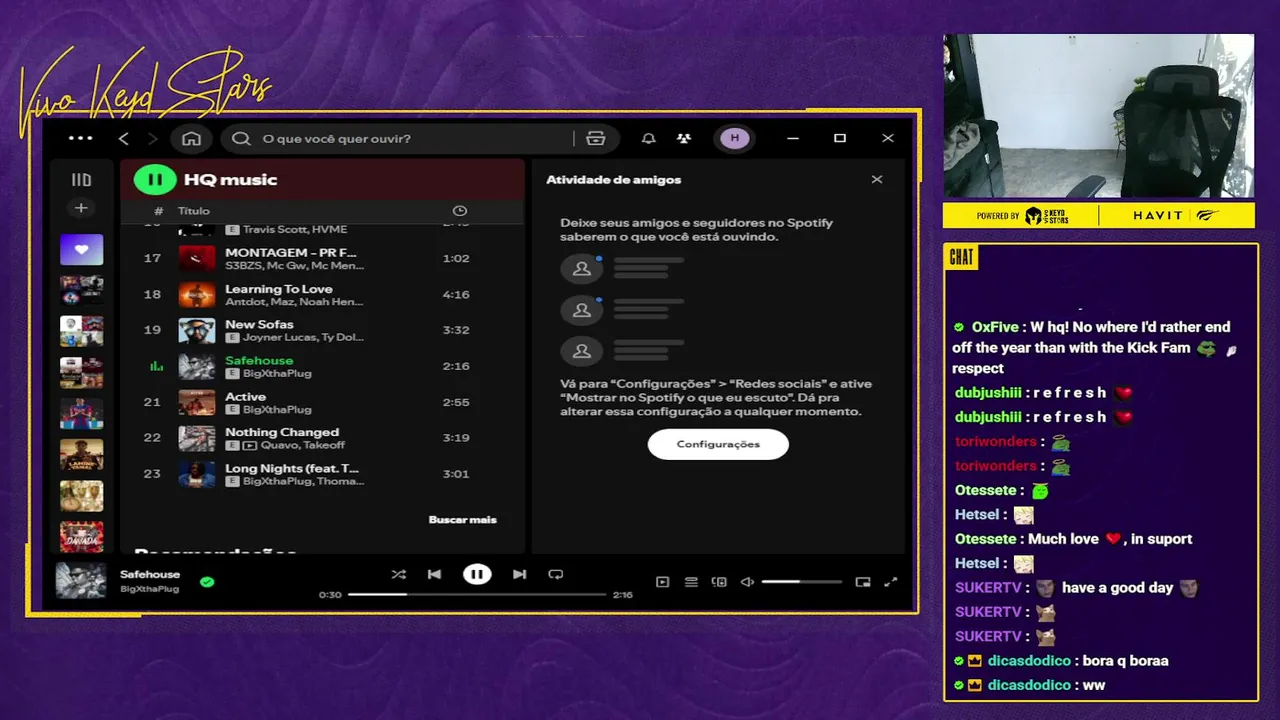The height and width of the screenshot is (720, 1280).
Task: Open the Spotify Home button
Action: pos(191,138)
